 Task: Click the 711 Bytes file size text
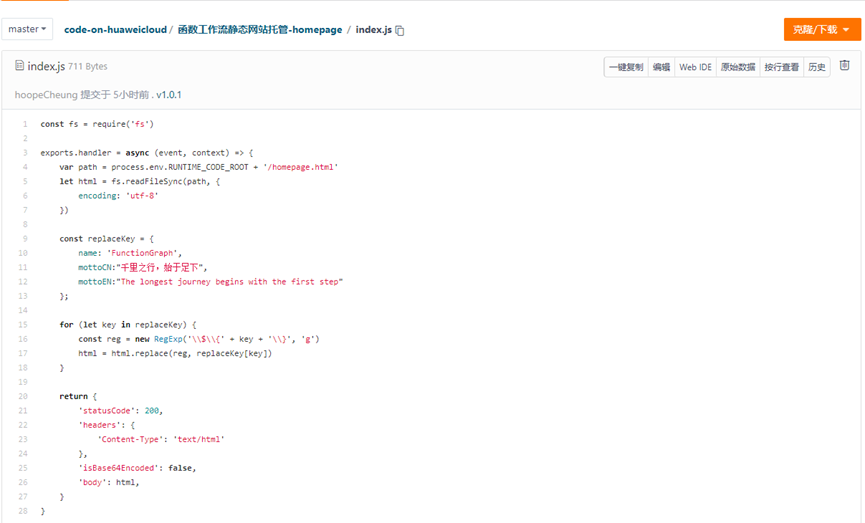88,67
